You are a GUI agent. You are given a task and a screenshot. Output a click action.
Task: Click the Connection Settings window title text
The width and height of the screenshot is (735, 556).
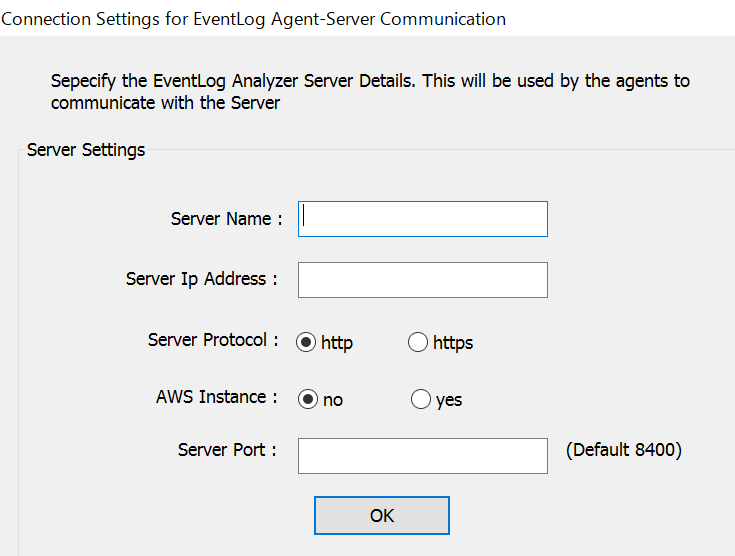pos(253,19)
